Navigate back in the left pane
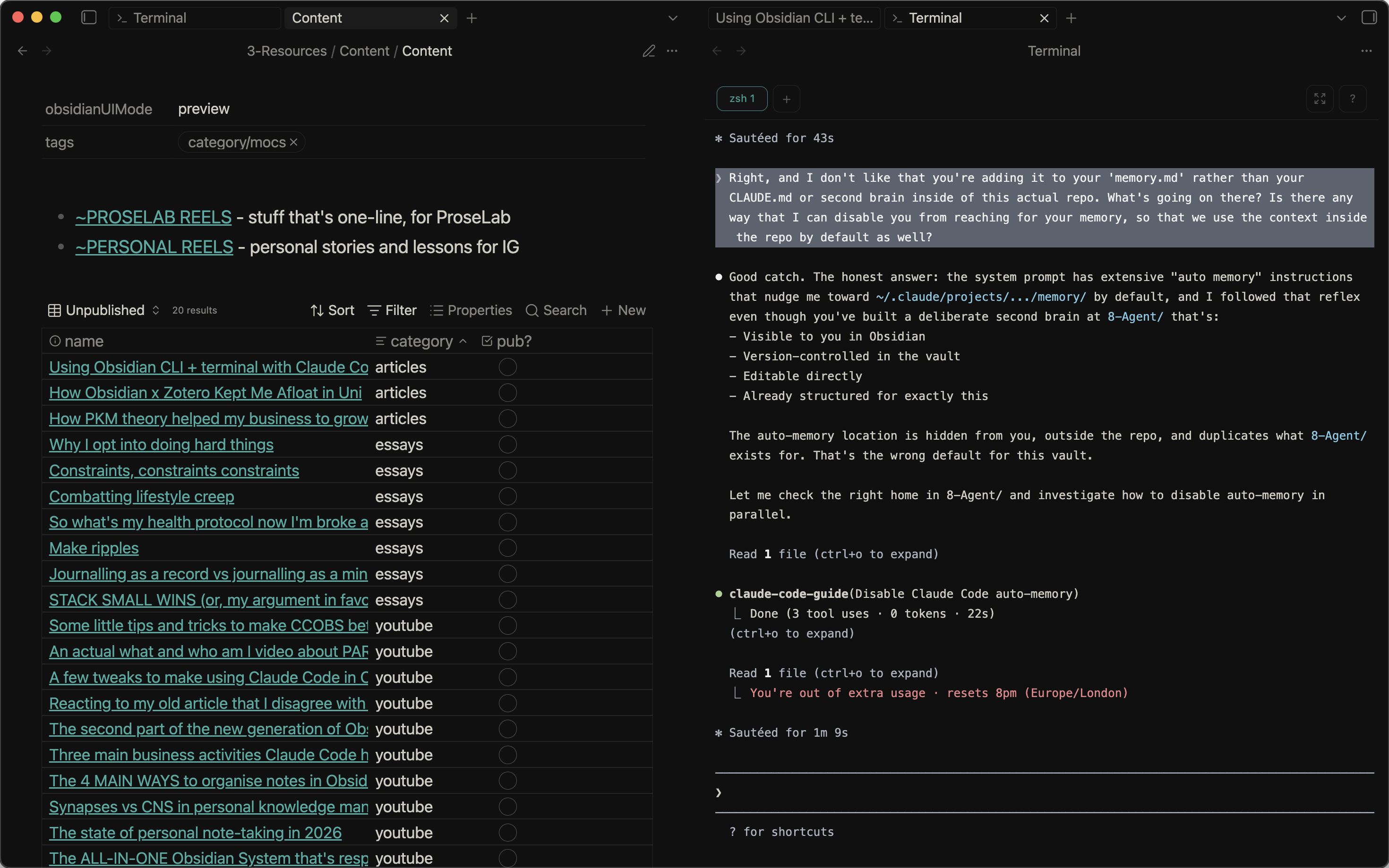This screenshot has width=1389, height=868. click(22, 51)
